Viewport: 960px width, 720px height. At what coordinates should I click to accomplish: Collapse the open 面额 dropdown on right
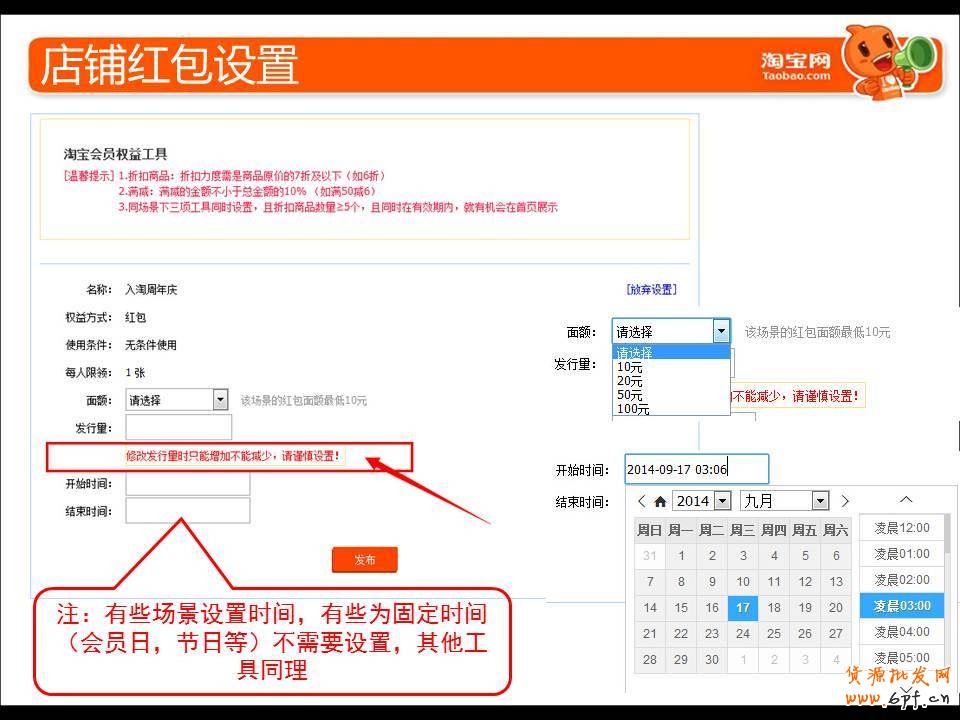coord(721,332)
